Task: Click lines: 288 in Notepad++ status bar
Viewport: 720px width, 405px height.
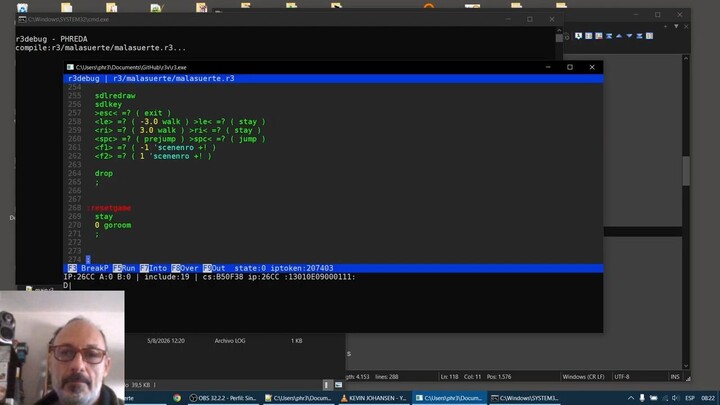Action: tap(387, 377)
